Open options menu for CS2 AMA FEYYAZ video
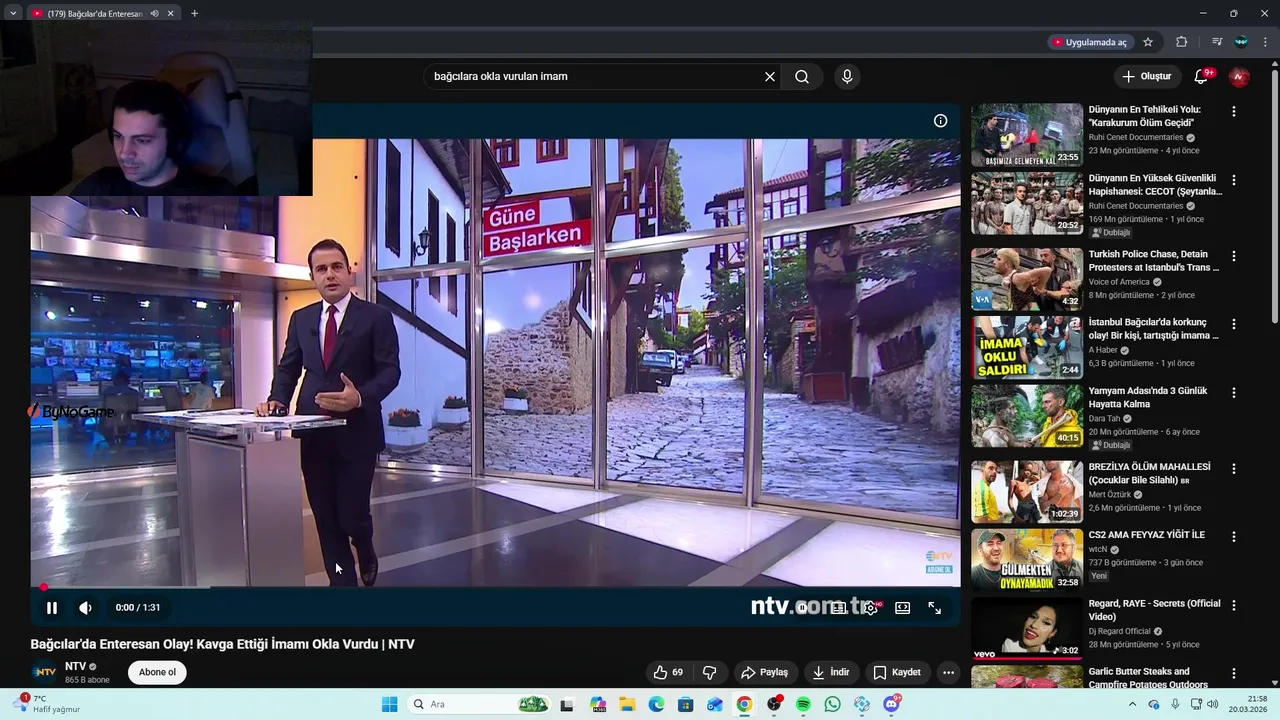1280x720 pixels. pos(1234,536)
